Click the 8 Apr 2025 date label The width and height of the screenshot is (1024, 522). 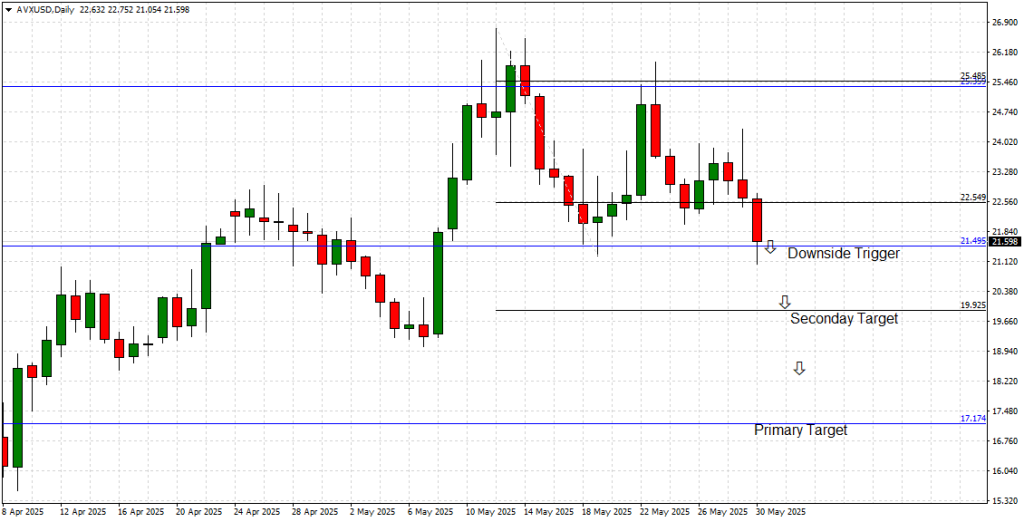23,512
